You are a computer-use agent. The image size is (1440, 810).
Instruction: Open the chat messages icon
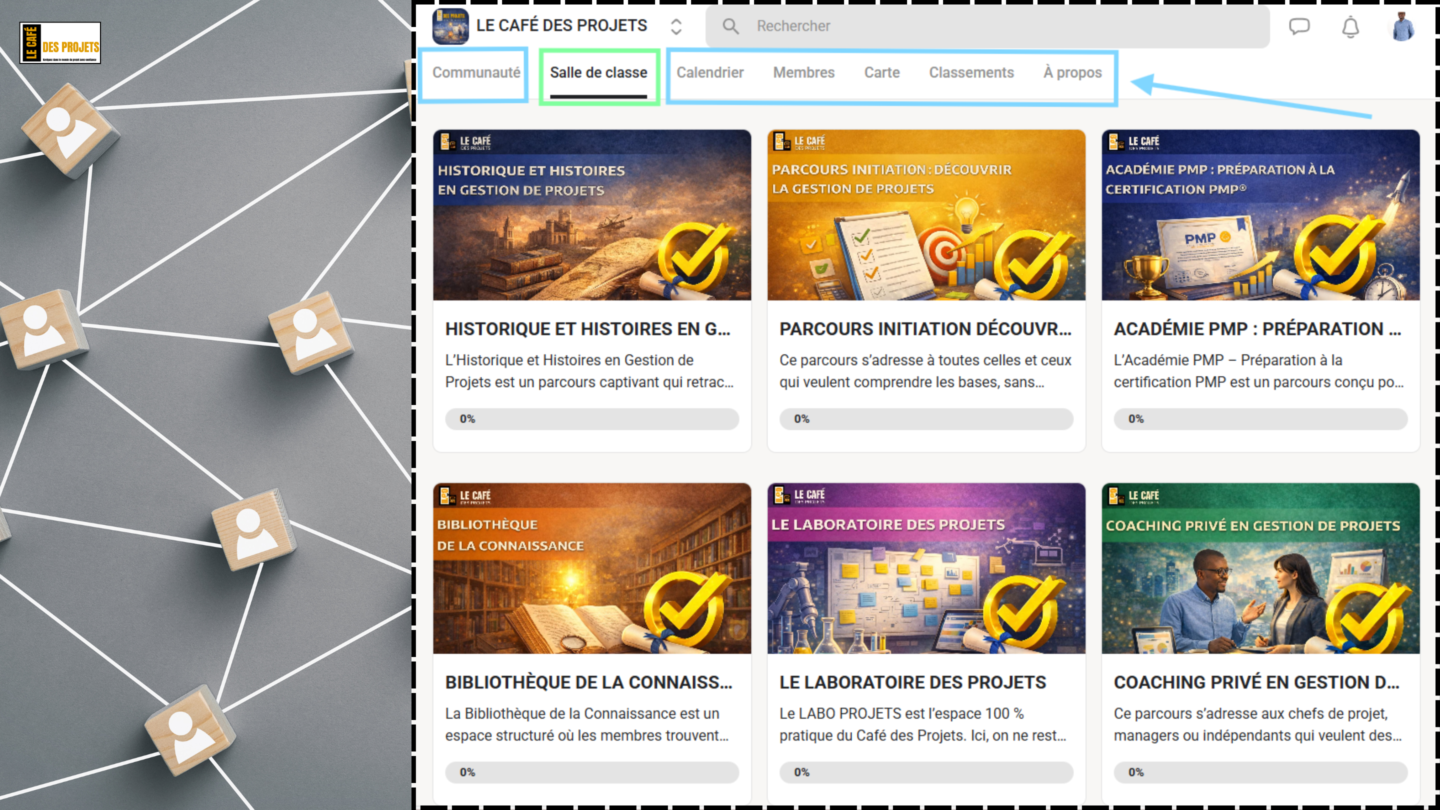point(1299,27)
